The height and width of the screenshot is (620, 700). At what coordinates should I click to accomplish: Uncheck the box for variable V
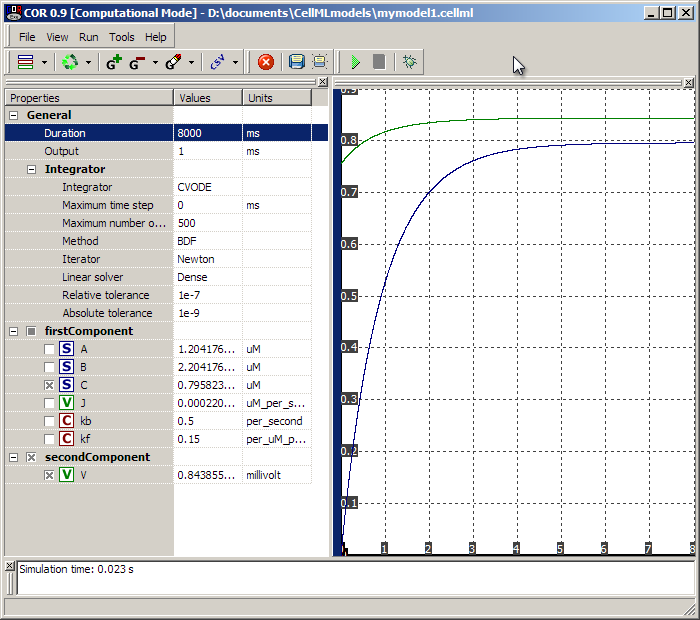49,475
